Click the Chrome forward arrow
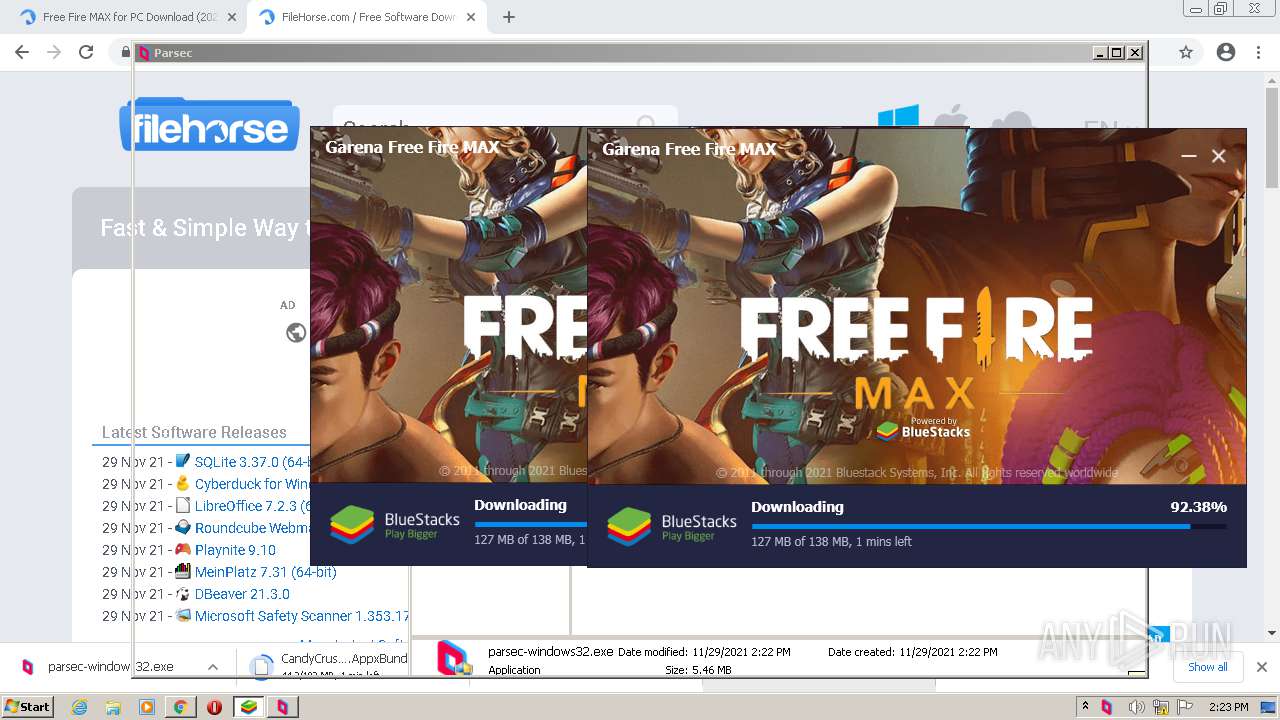 54,52
